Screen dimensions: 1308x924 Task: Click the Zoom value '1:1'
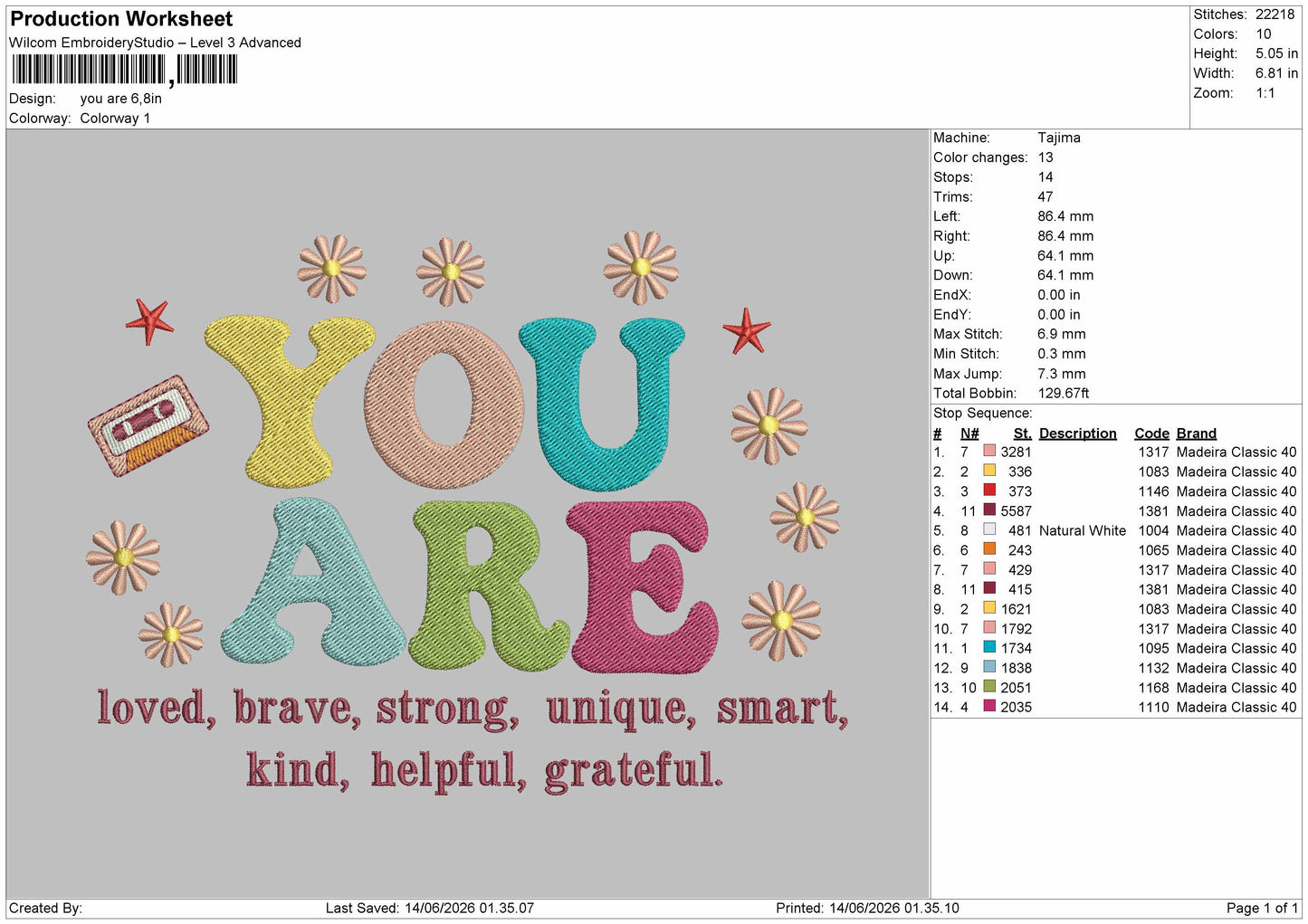1265,93
